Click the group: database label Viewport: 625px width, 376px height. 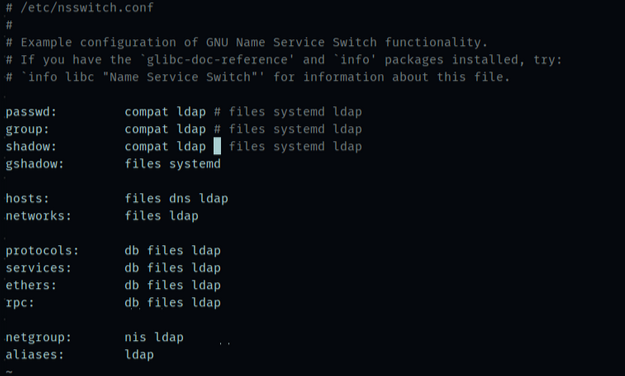pyautogui.click(x=27, y=129)
